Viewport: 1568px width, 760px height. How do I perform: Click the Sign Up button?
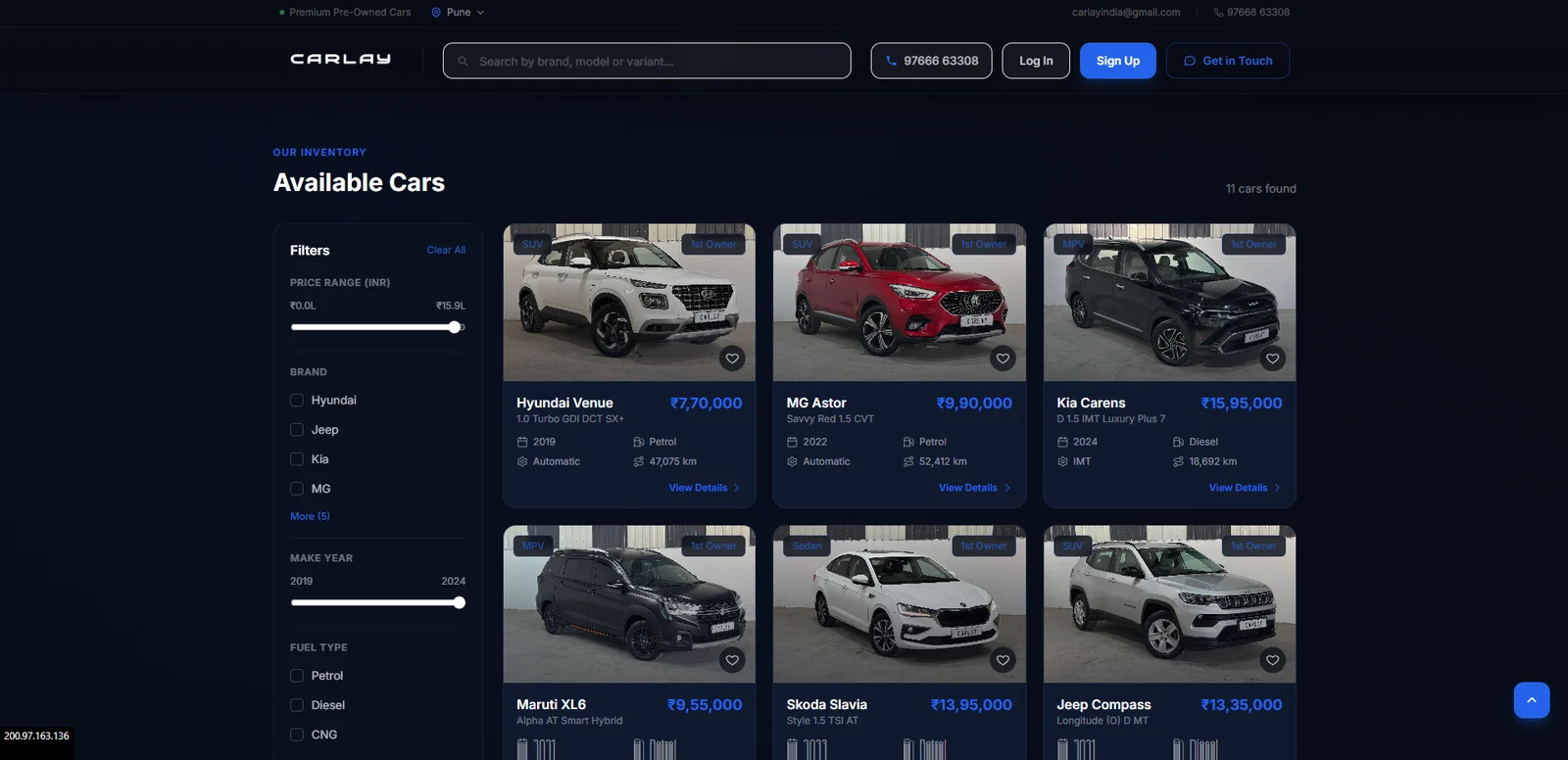pyautogui.click(x=1118, y=61)
